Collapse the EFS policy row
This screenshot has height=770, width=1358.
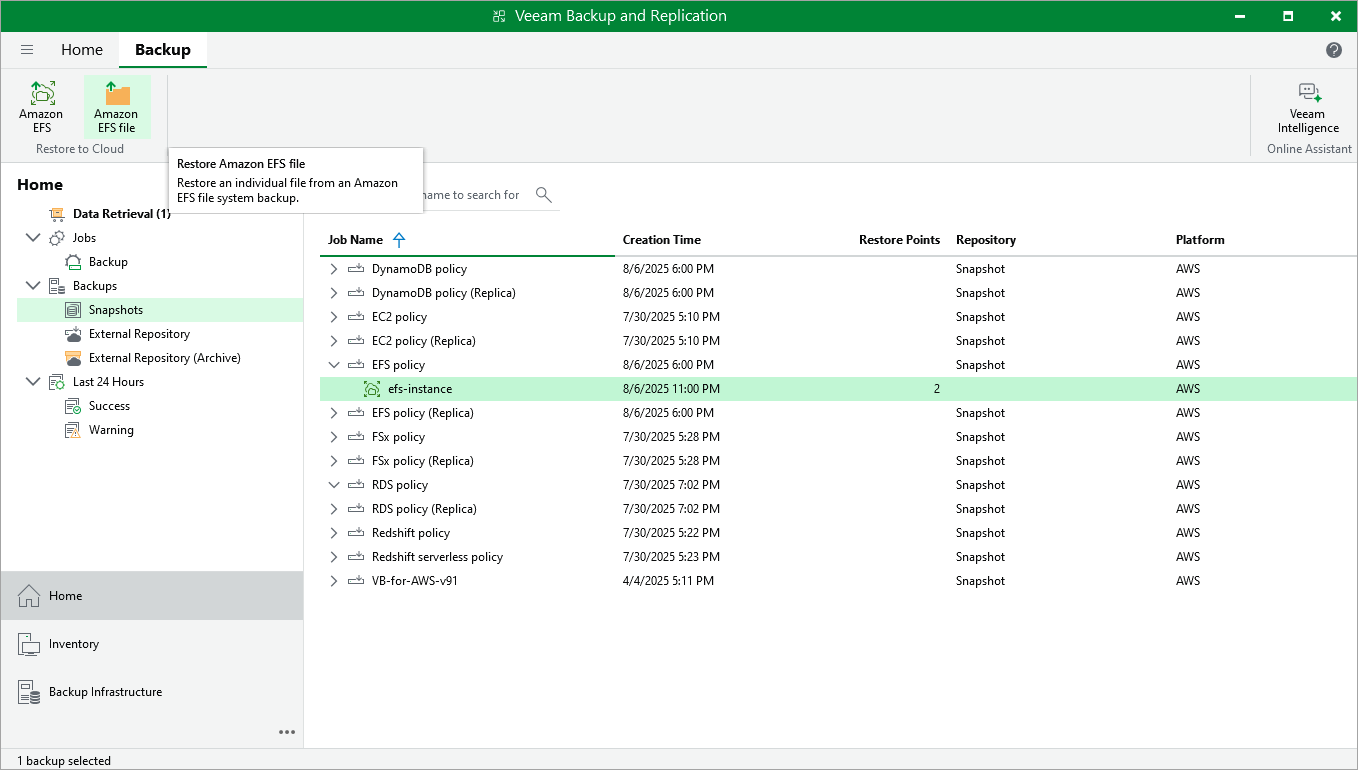click(334, 365)
